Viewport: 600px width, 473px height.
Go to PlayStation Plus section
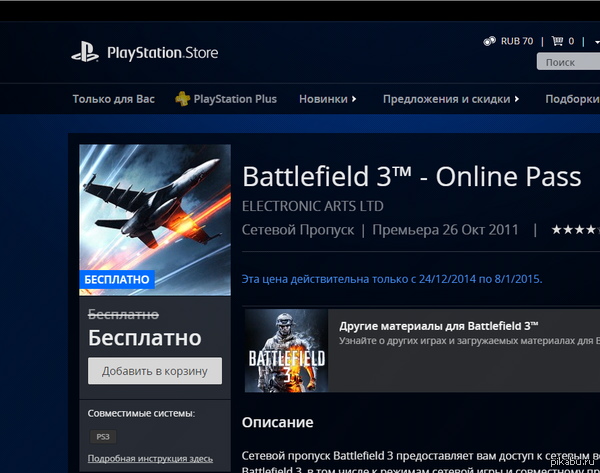(x=235, y=99)
